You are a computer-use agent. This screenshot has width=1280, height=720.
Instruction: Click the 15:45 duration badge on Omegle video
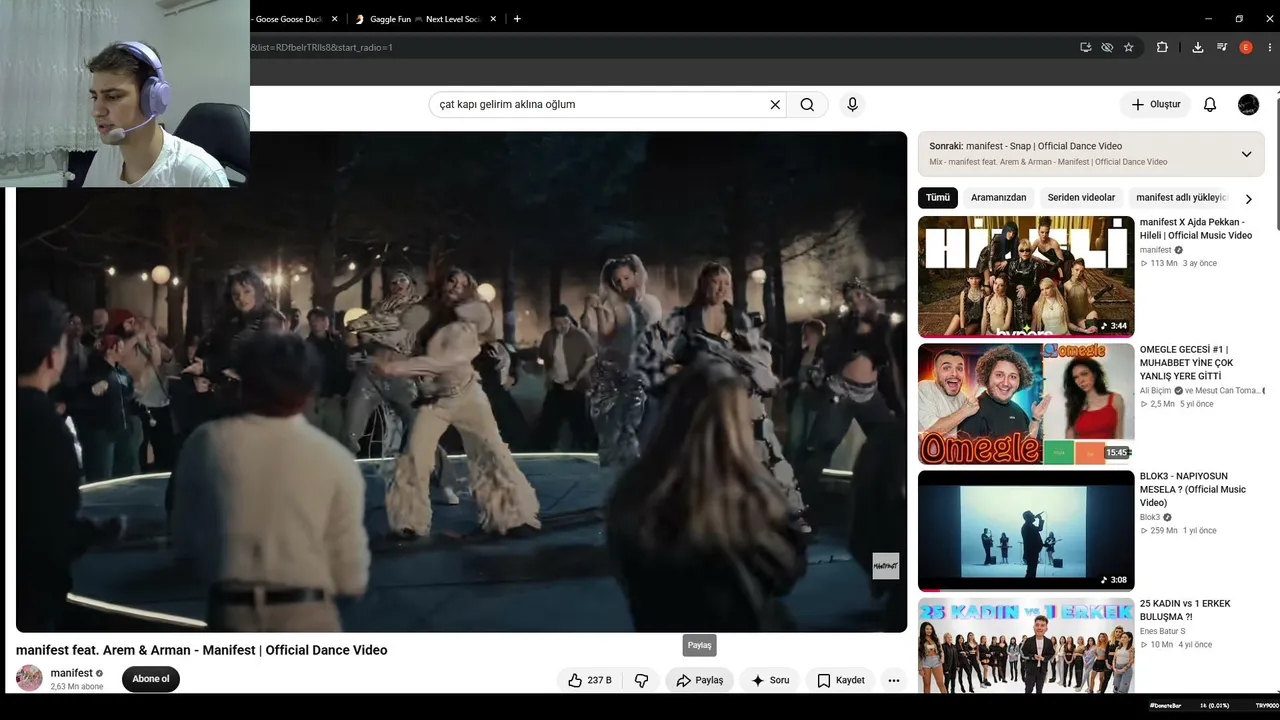pos(1116,453)
